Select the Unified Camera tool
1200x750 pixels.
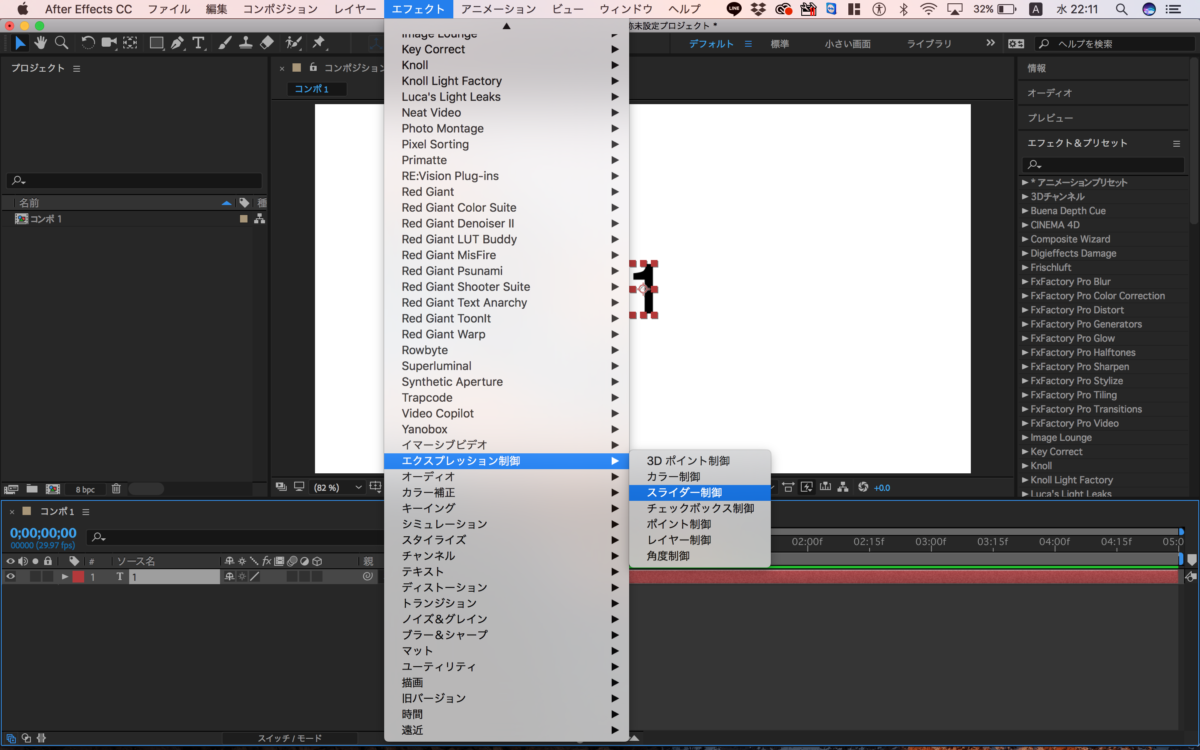(109, 43)
